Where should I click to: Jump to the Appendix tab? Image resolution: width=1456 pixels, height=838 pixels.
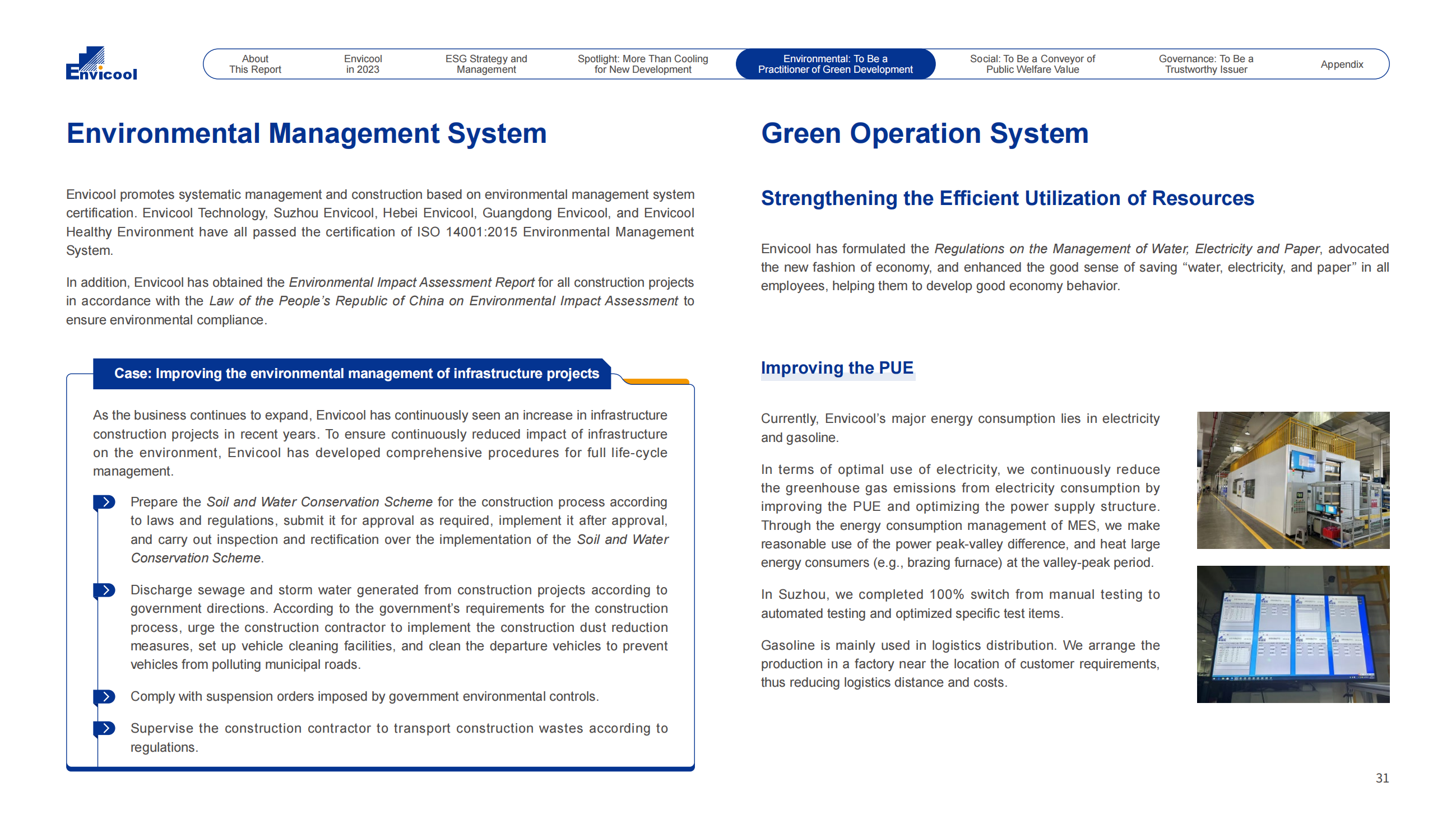point(1341,64)
